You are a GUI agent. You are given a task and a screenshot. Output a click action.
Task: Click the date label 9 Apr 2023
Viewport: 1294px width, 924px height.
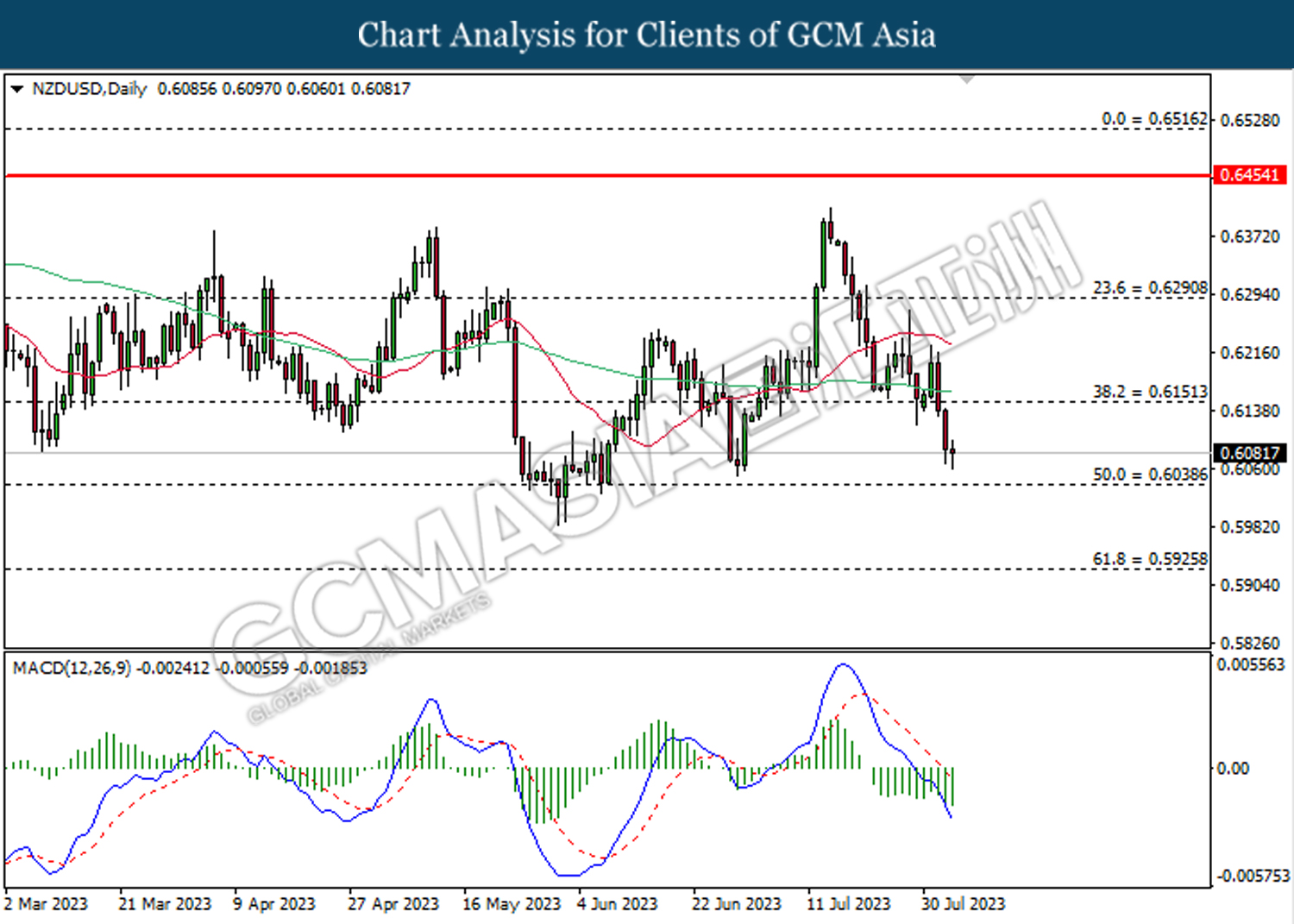click(x=274, y=903)
